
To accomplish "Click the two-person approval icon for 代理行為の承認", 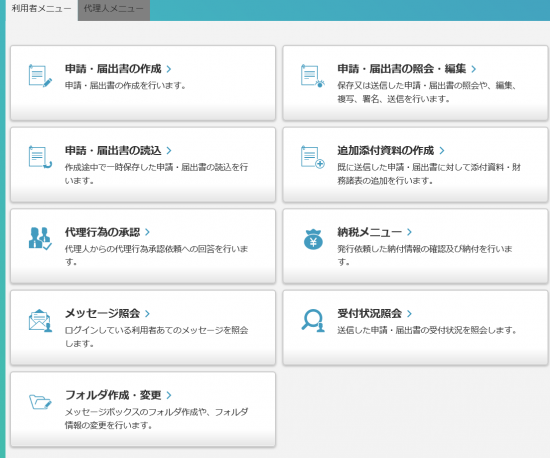I will [40, 238].
